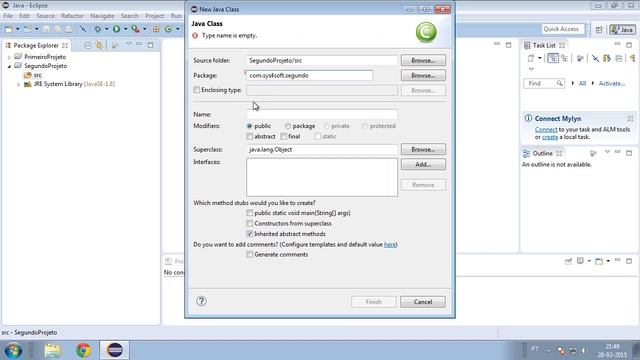Click the class Name input field
640x360 pixels.
322,115
